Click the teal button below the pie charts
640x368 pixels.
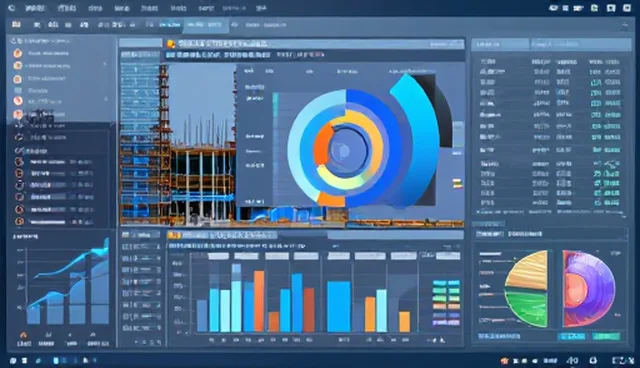point(571,336)
